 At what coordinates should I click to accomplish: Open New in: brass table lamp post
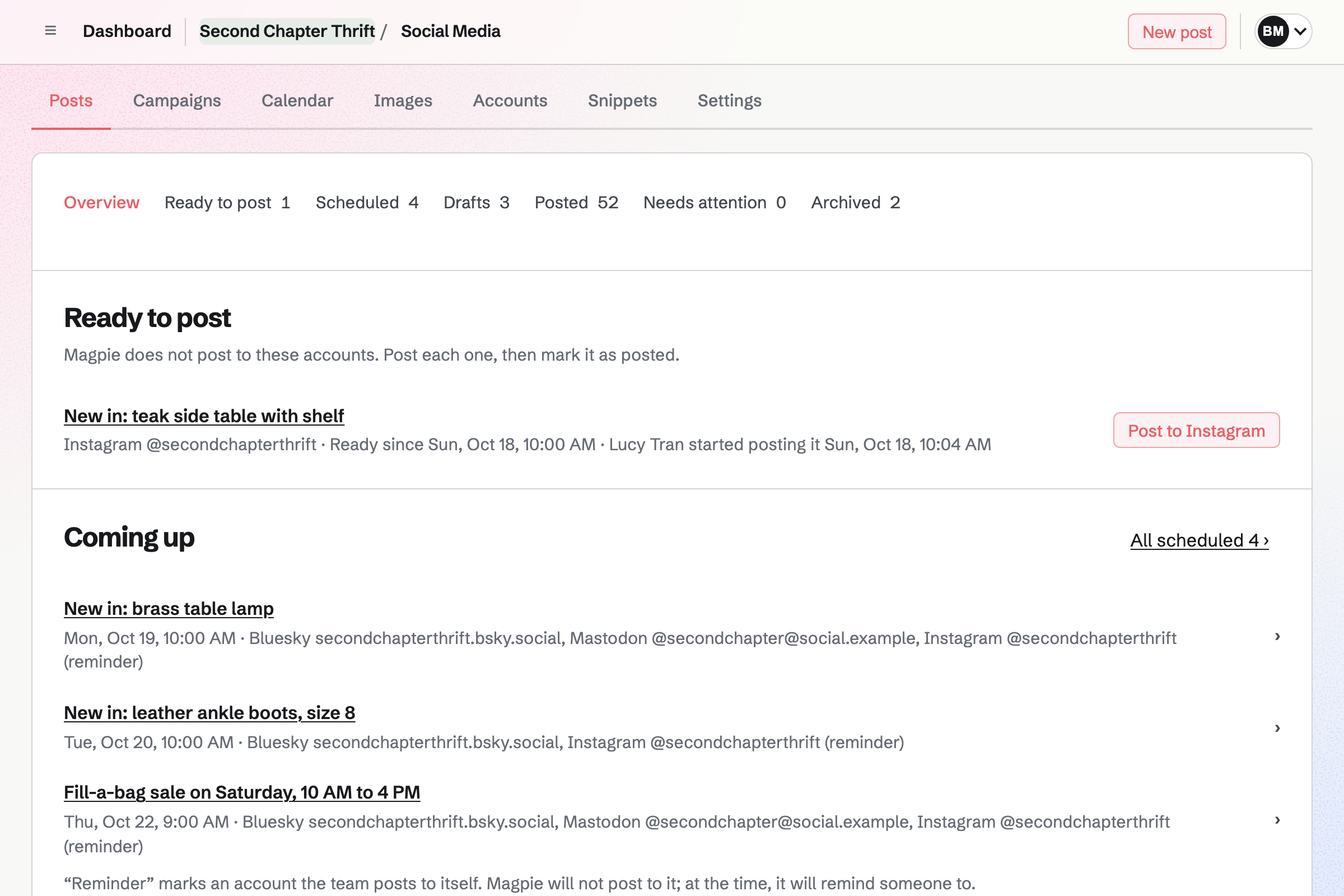tap(169, 608)
